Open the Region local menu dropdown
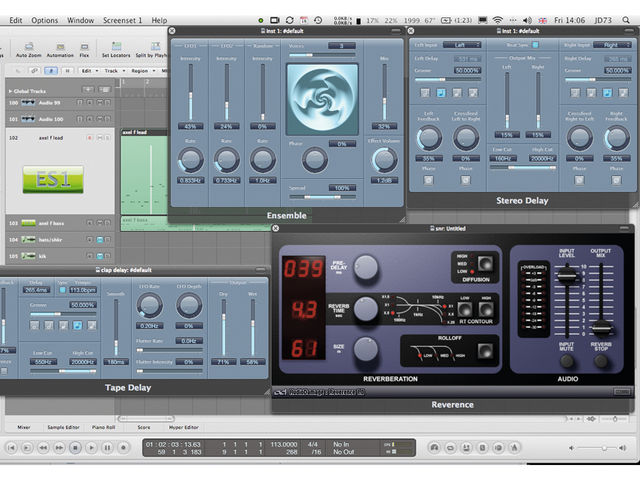 143,71
